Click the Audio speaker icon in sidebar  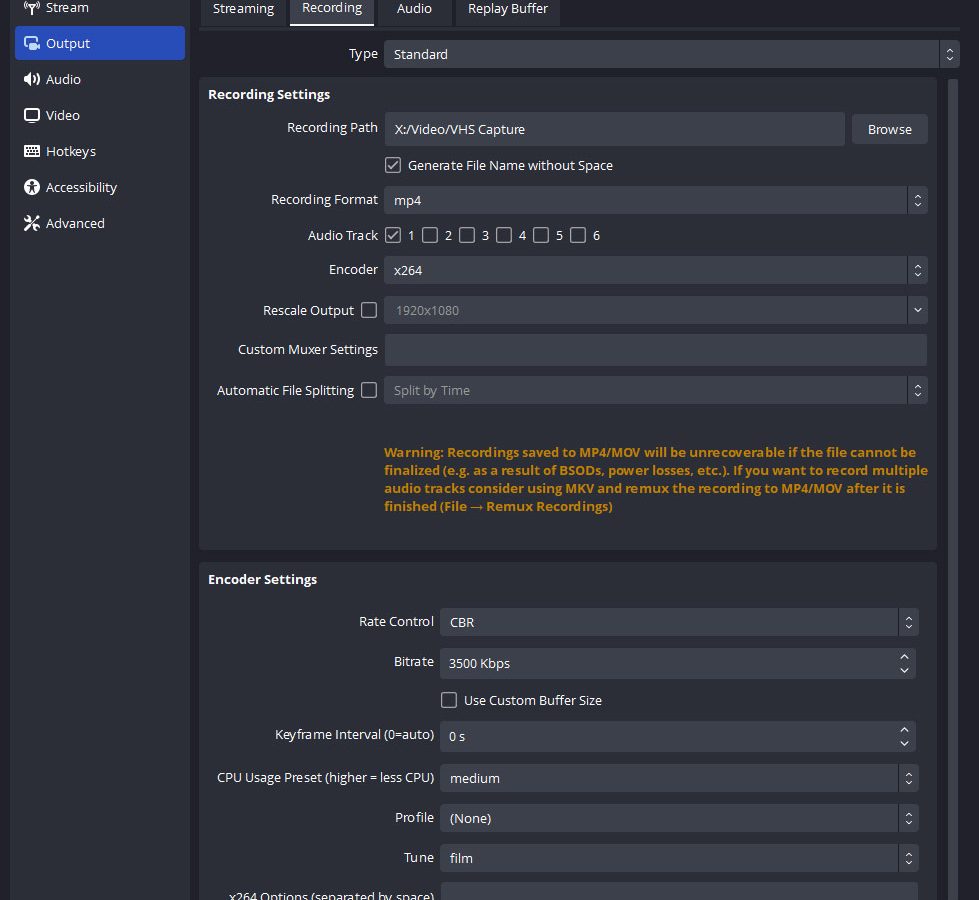click(31, 80)
